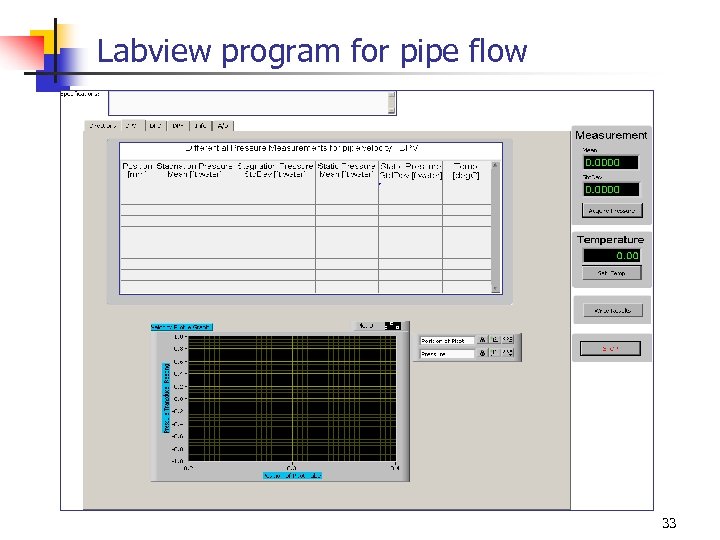This screenshot has height=540, width=720.
Task: Click the Plot 0 label in the plot legend
Action: (366, 326)
